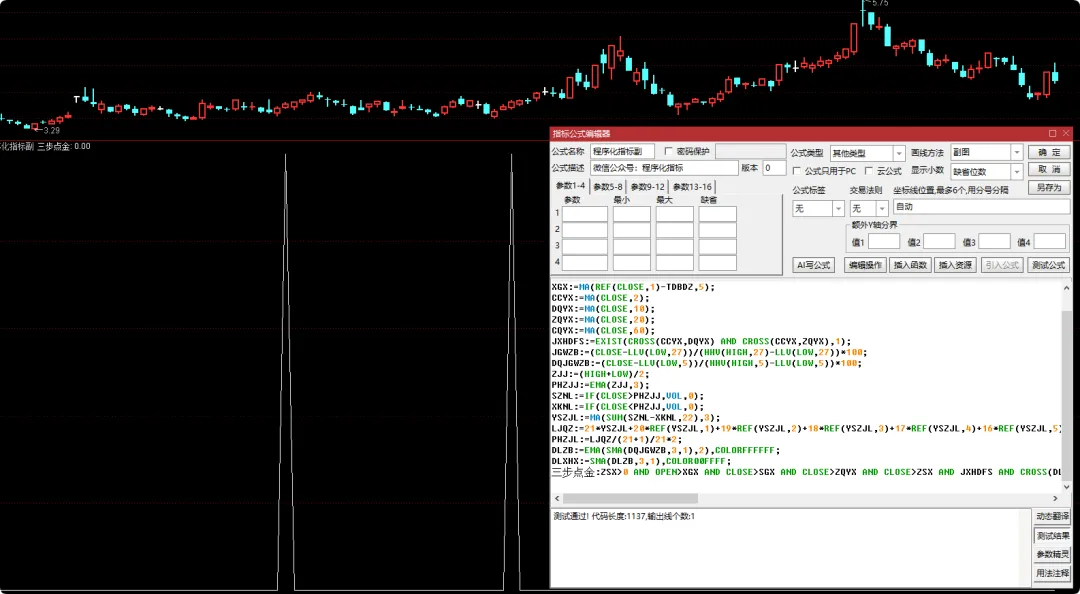
Task: Click the XGX:=MA(REF(CLOSE,1) code line
Action: click(634, 287)
